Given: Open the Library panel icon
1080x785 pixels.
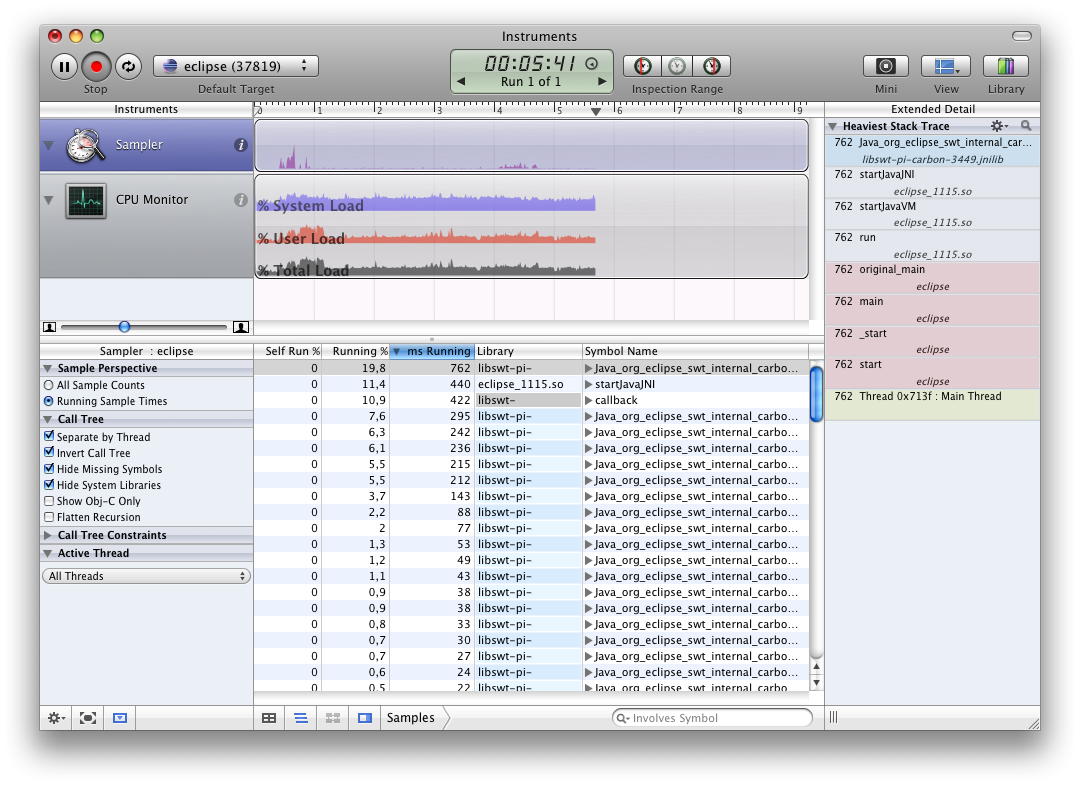Looking at the screenshot, I should tap(1005, 67).
